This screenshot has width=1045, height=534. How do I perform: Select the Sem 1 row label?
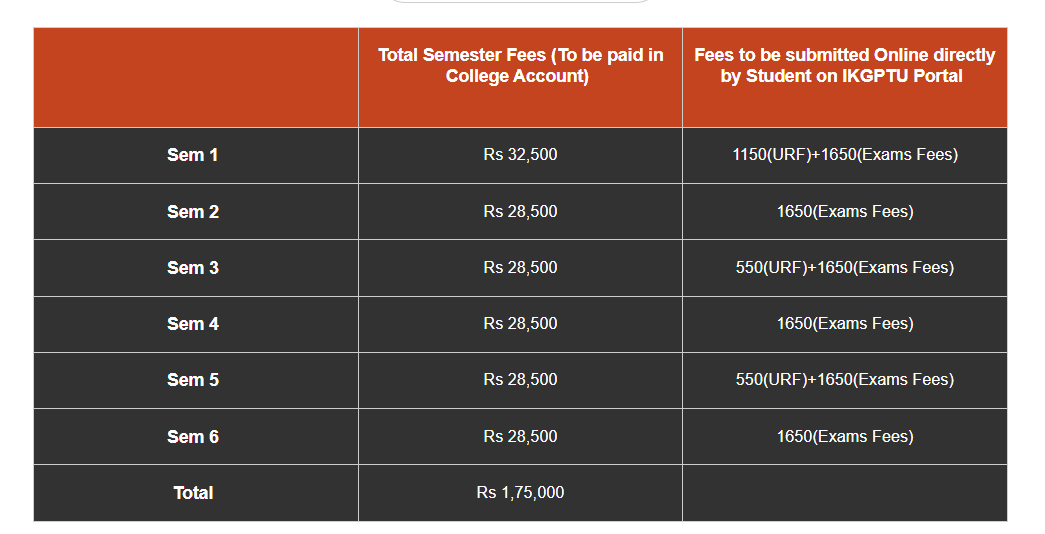(193, 155)
